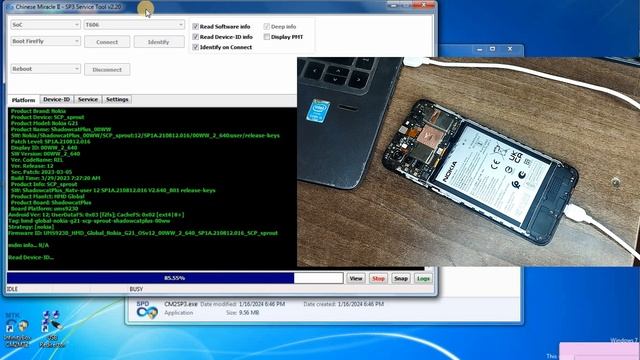Click the Connect button
This screenshot has height=360, width=640.
click(x=107, y=42)
